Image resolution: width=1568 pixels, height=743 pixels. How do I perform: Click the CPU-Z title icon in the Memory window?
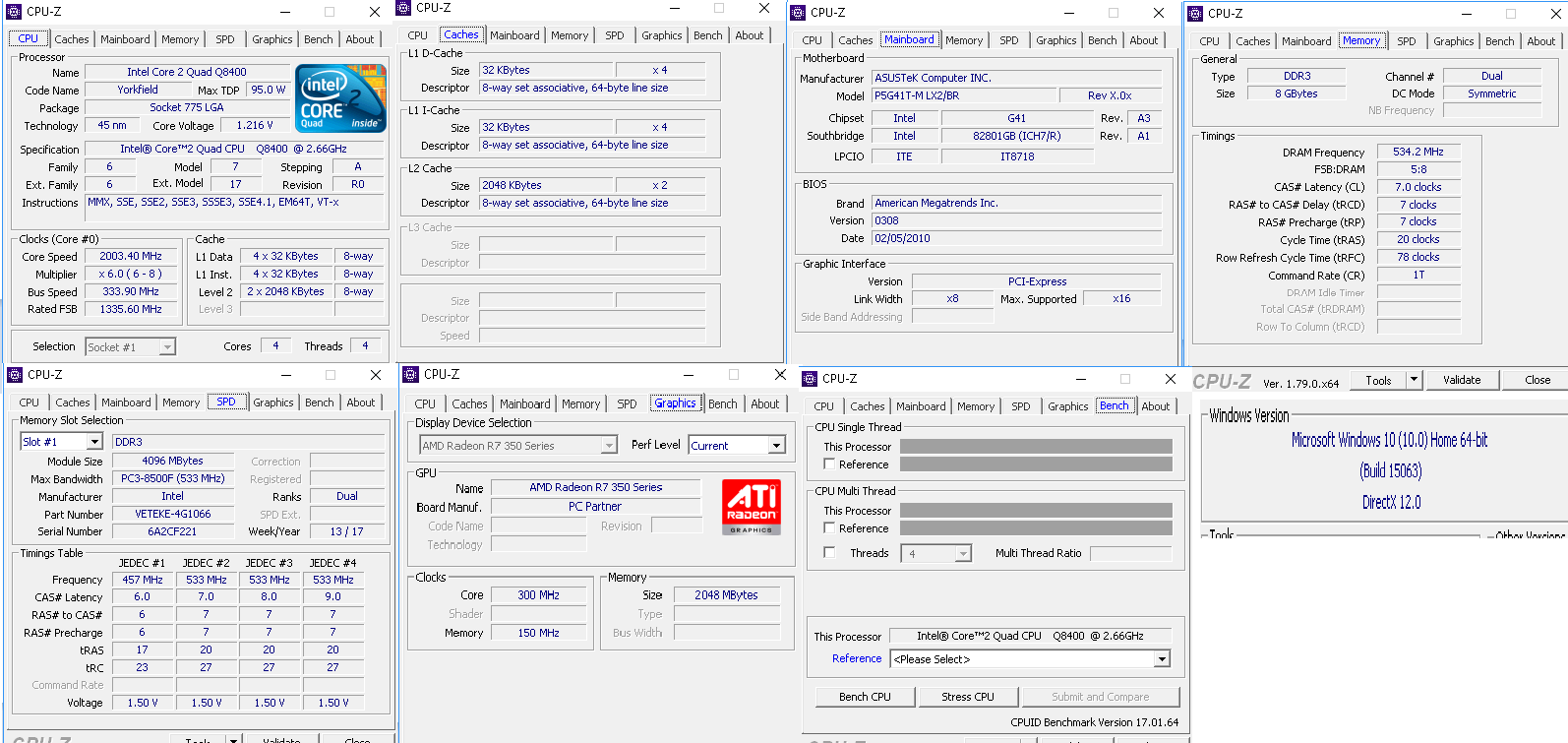[x=1195, y=14]
